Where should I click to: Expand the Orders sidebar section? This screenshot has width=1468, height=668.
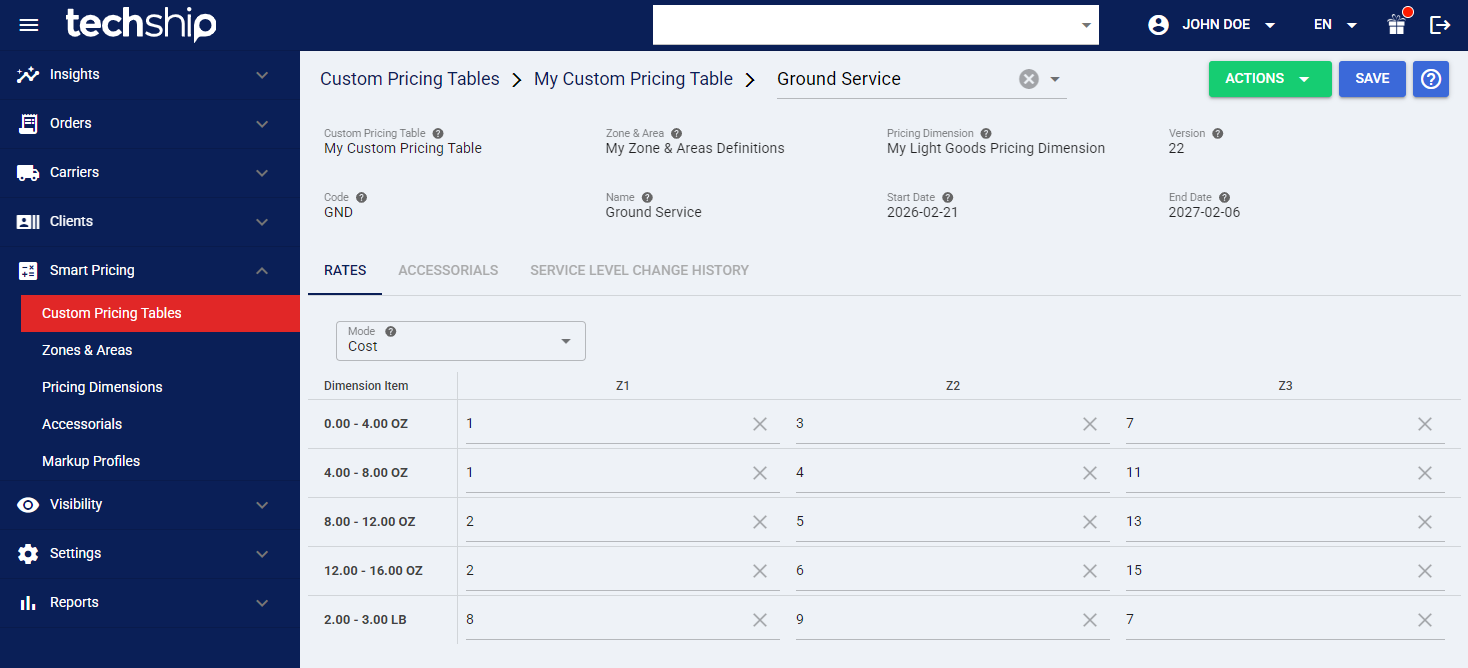[150, 123]
